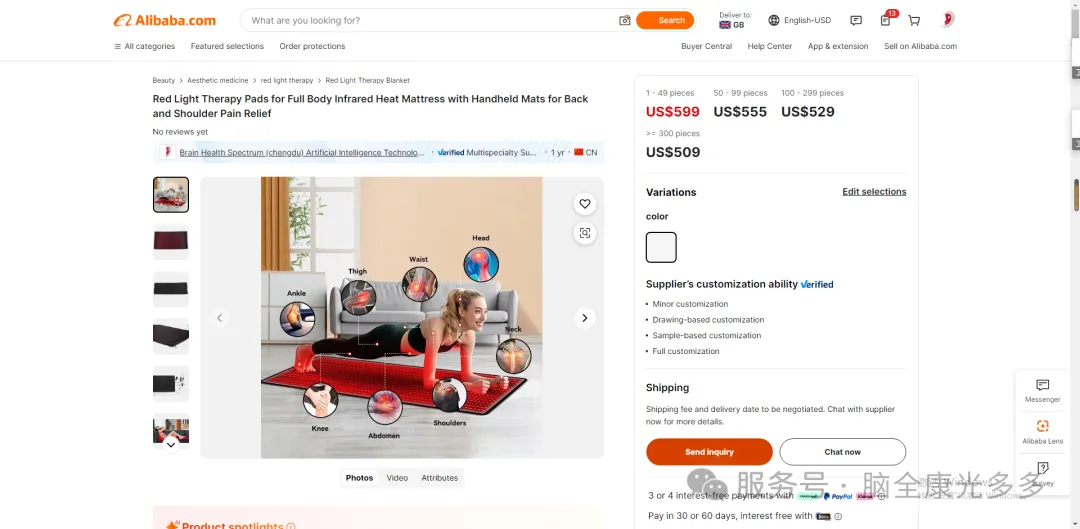
Task: Select the white color swatch variation
Action: pos(661,247)
